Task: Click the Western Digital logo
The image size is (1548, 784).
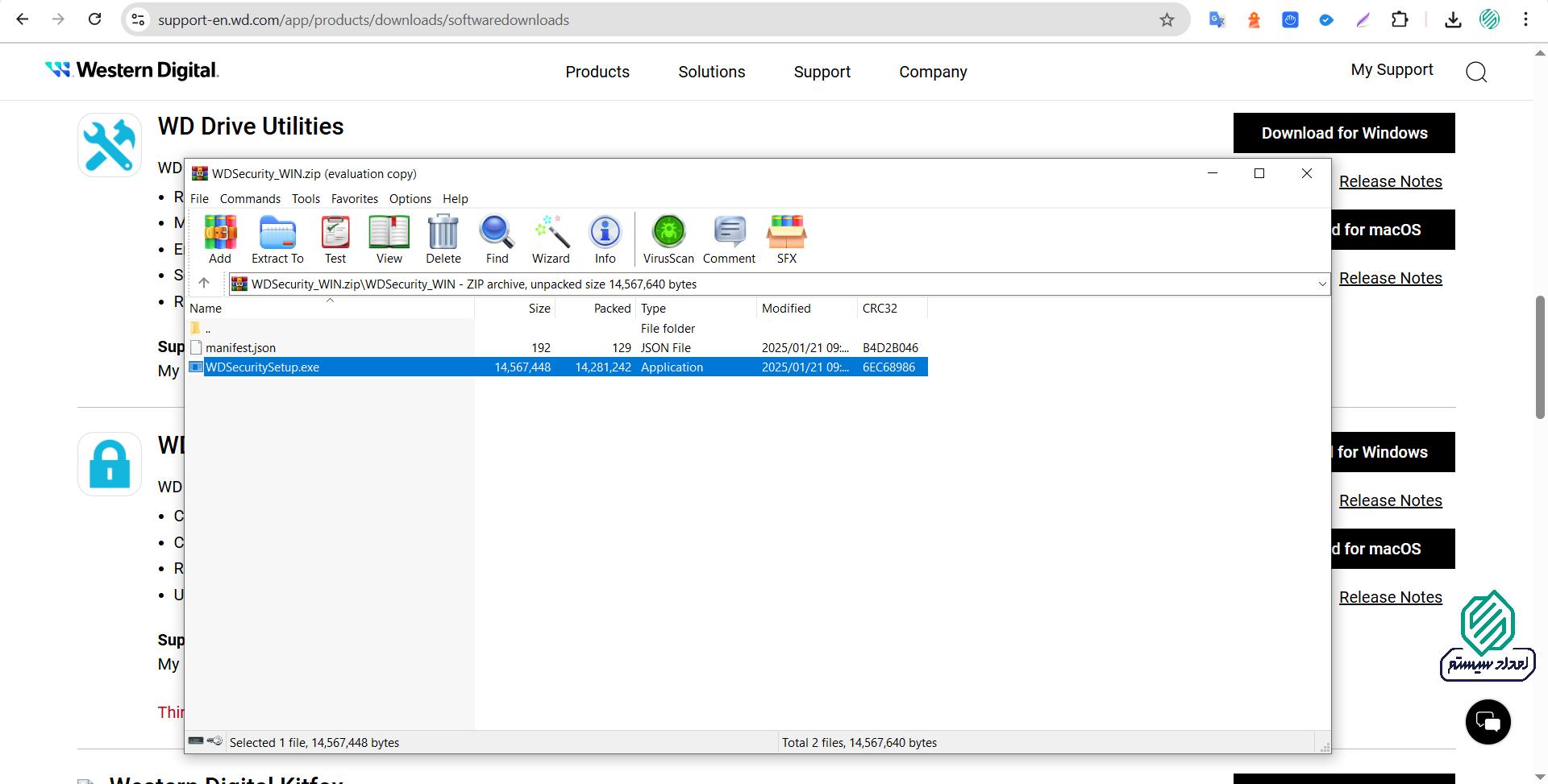Action: click(132, 70)
